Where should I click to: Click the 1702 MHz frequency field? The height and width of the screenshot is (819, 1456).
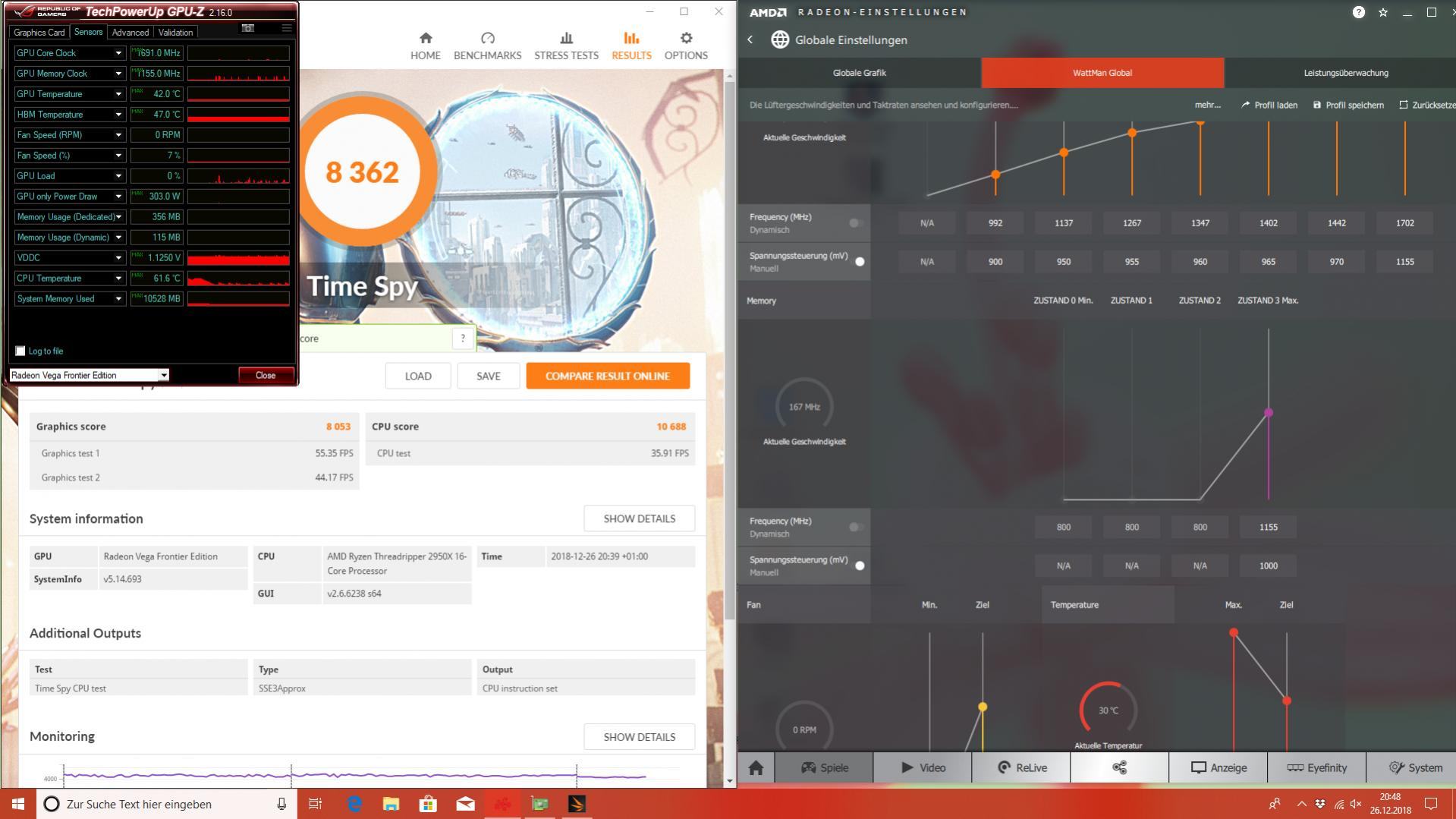pos(1404,223)
